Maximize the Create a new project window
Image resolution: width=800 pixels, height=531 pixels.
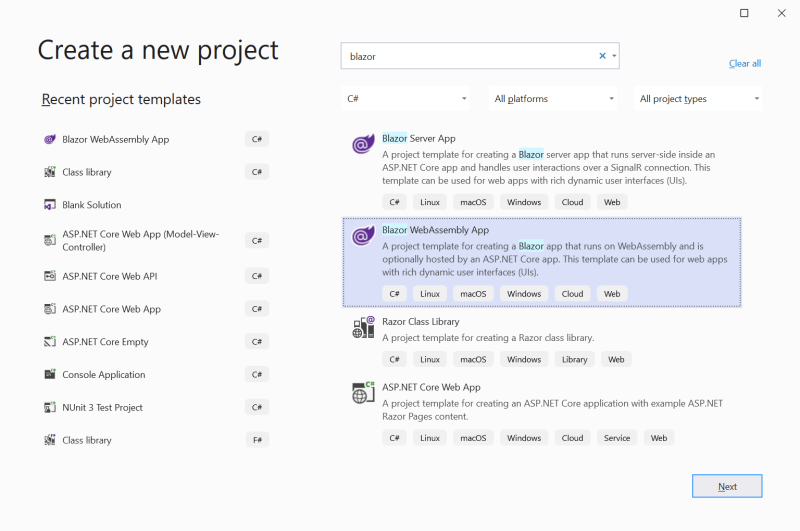744,13
